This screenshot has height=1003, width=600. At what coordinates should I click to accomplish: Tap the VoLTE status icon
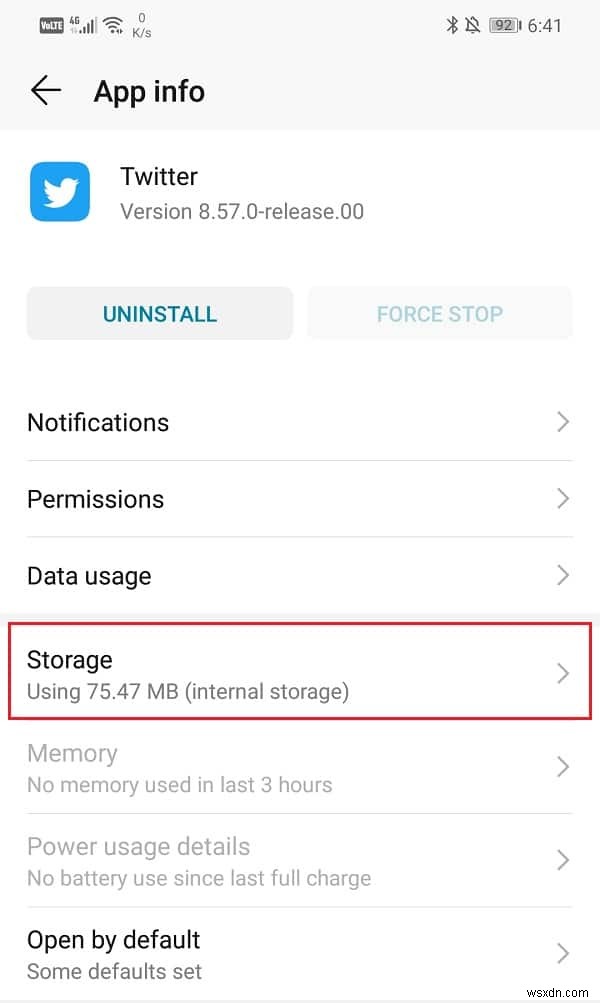point(51,26)
